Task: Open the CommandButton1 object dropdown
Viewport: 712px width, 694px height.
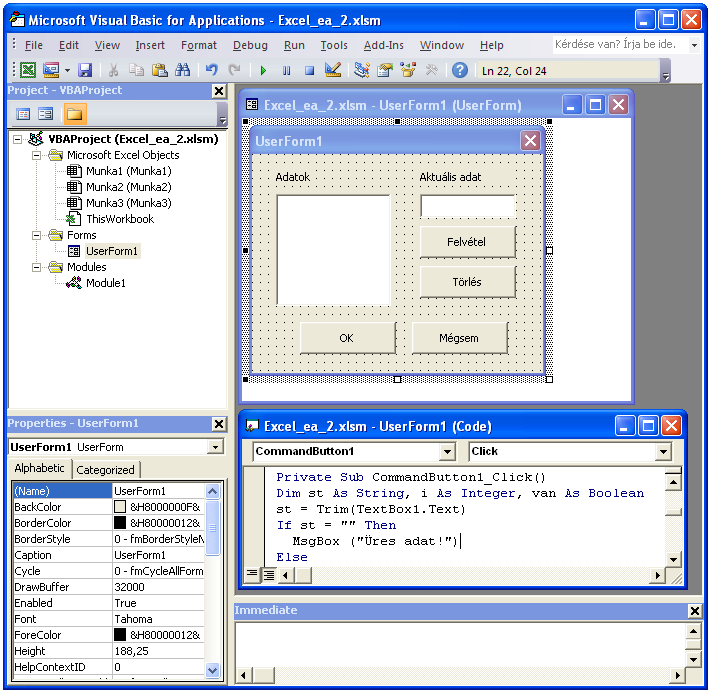Action: [x=447, y=452]
